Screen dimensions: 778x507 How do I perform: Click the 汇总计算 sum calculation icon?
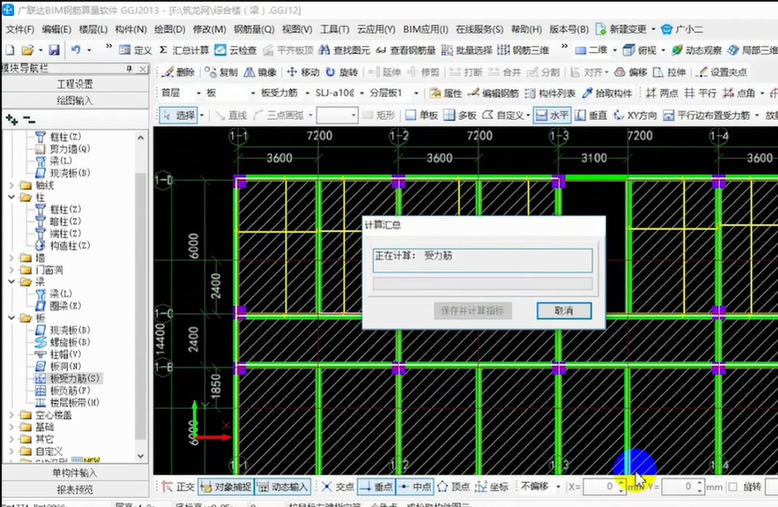coord(184,50)
